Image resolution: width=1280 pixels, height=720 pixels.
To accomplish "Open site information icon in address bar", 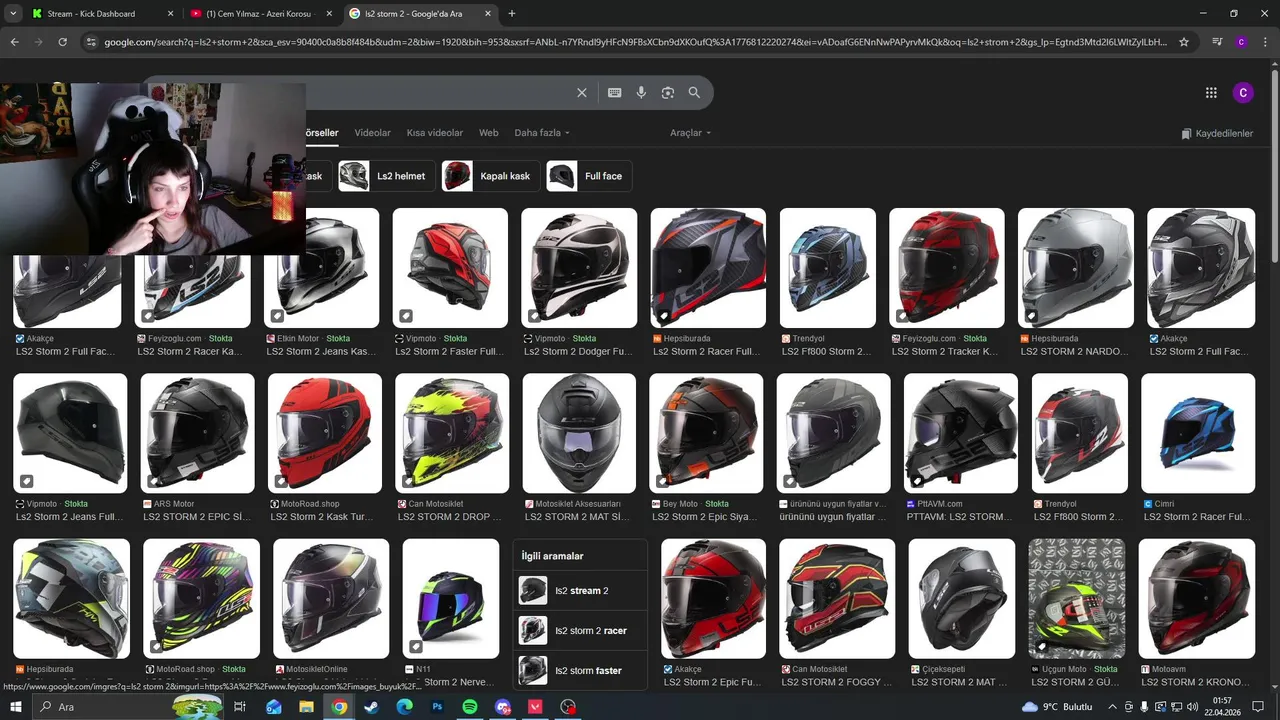I will click(x=91, y=42).
